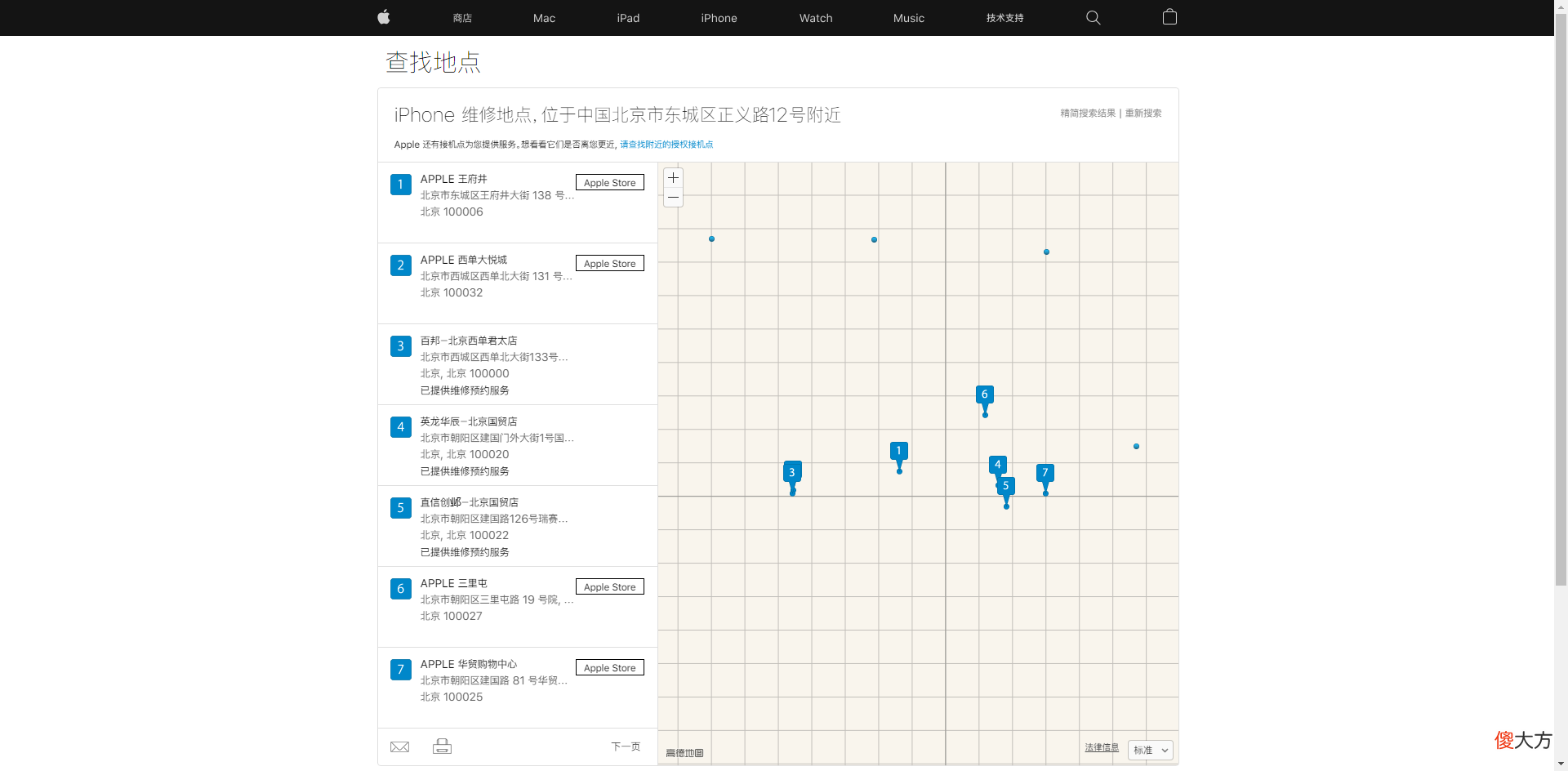
Task: Select the 百邦-北京西单君太店 result
Action: 469,341
